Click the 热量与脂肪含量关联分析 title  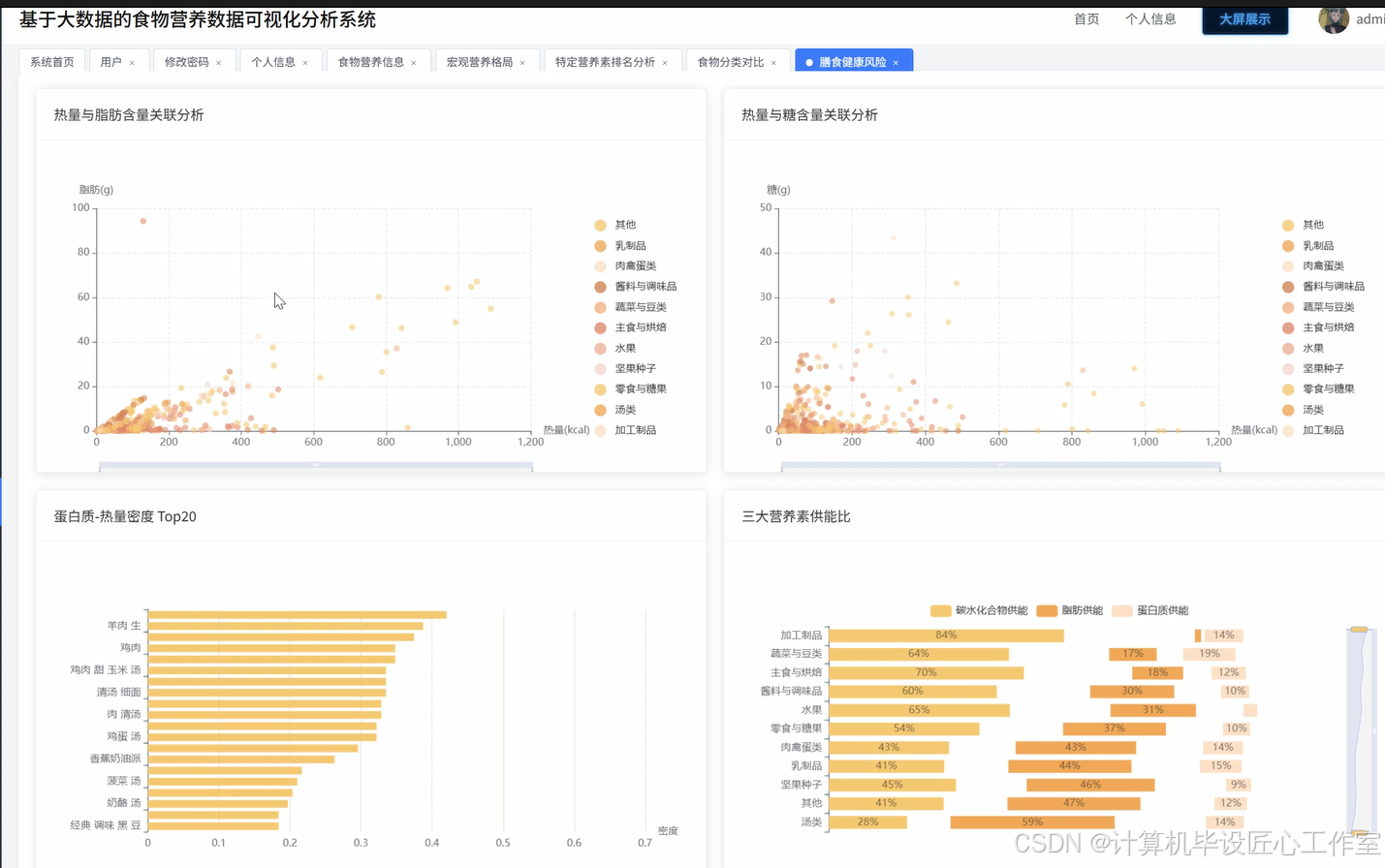coord(129,114)
